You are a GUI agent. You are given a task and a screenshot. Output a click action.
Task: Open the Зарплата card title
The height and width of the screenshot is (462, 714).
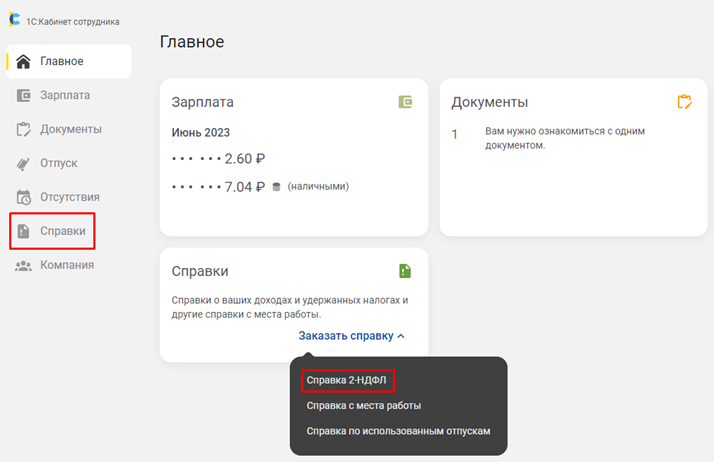coord(203,102)
